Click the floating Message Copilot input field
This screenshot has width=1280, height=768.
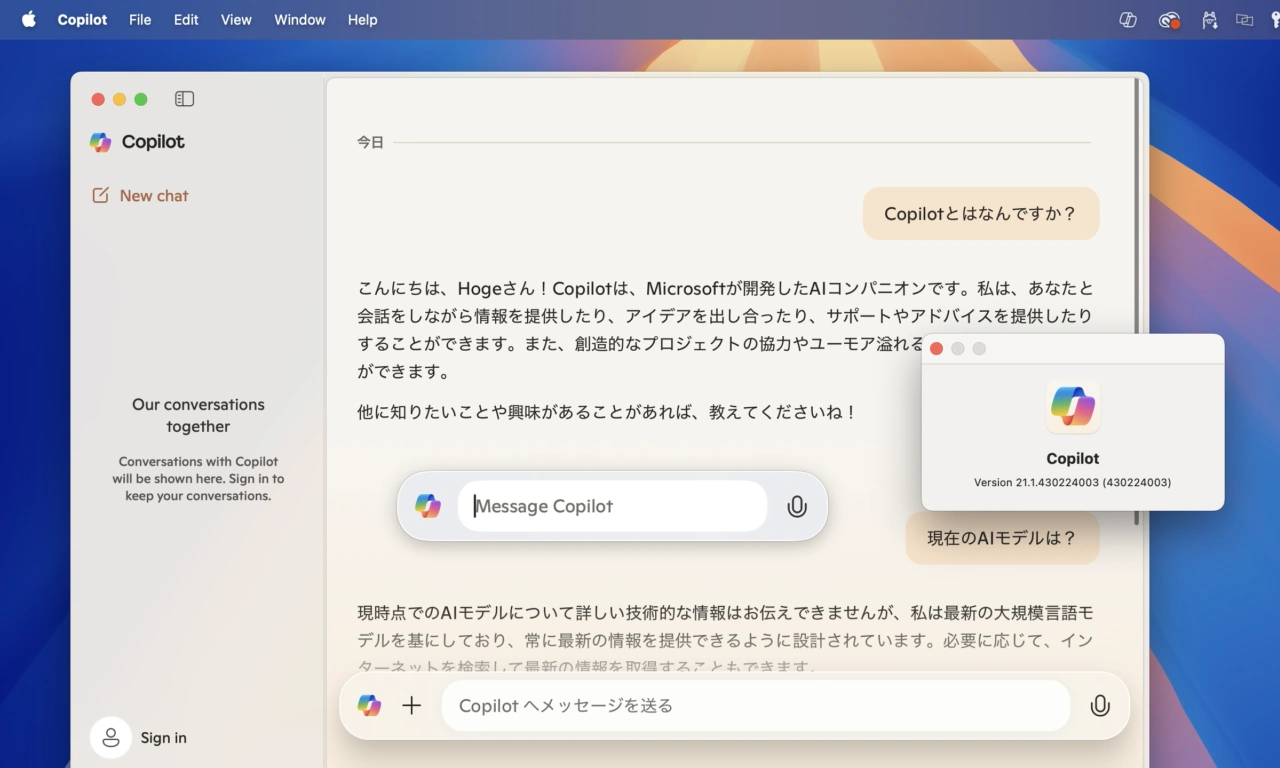point(612,506)
